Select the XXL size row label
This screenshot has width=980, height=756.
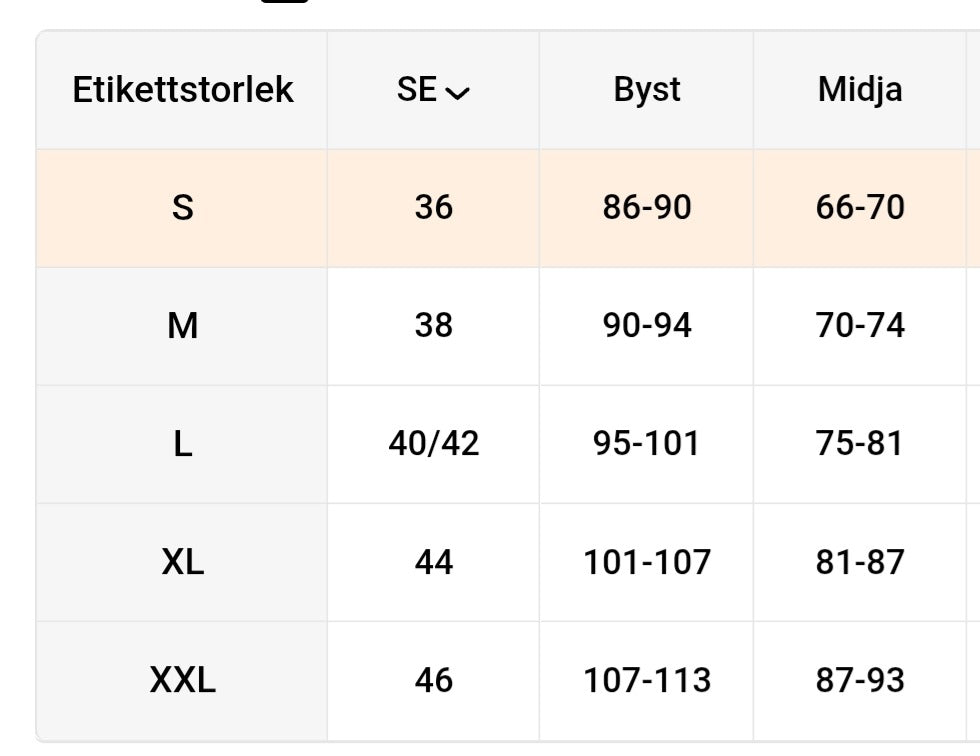tap(182, 681)
